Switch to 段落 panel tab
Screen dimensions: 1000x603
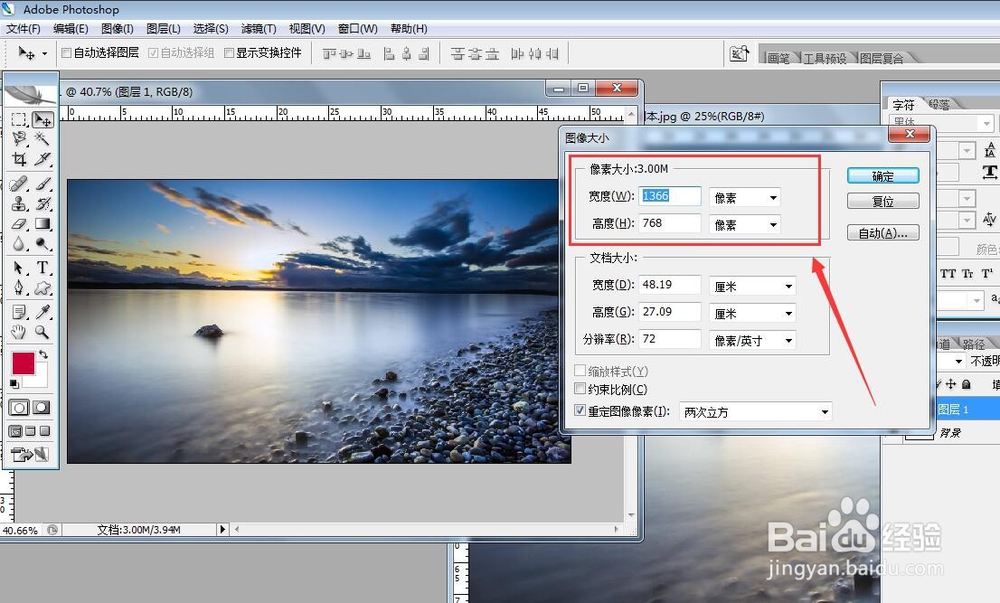[939, 104]
